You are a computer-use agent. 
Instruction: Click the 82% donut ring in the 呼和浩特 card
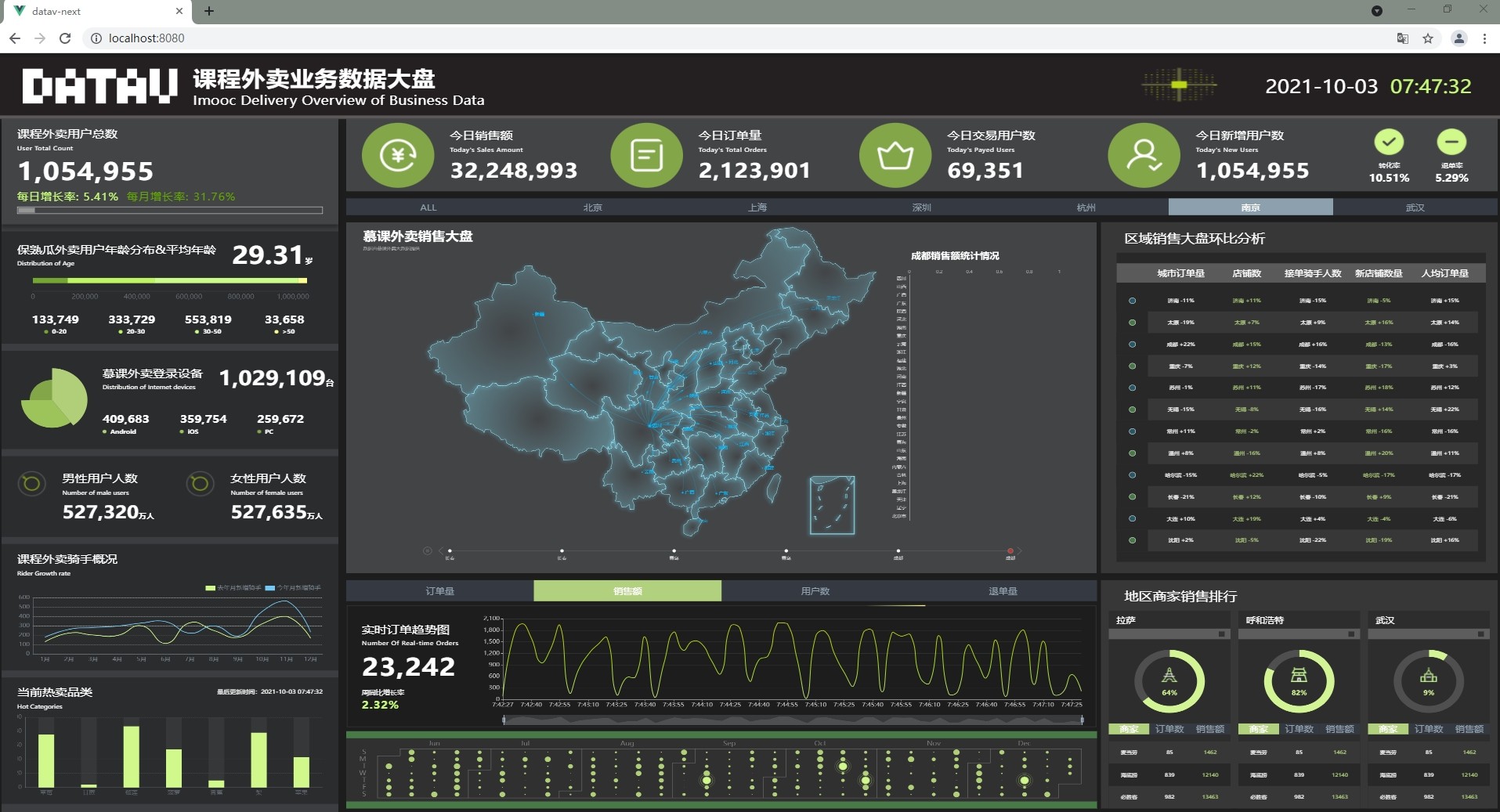point(1299,681)
